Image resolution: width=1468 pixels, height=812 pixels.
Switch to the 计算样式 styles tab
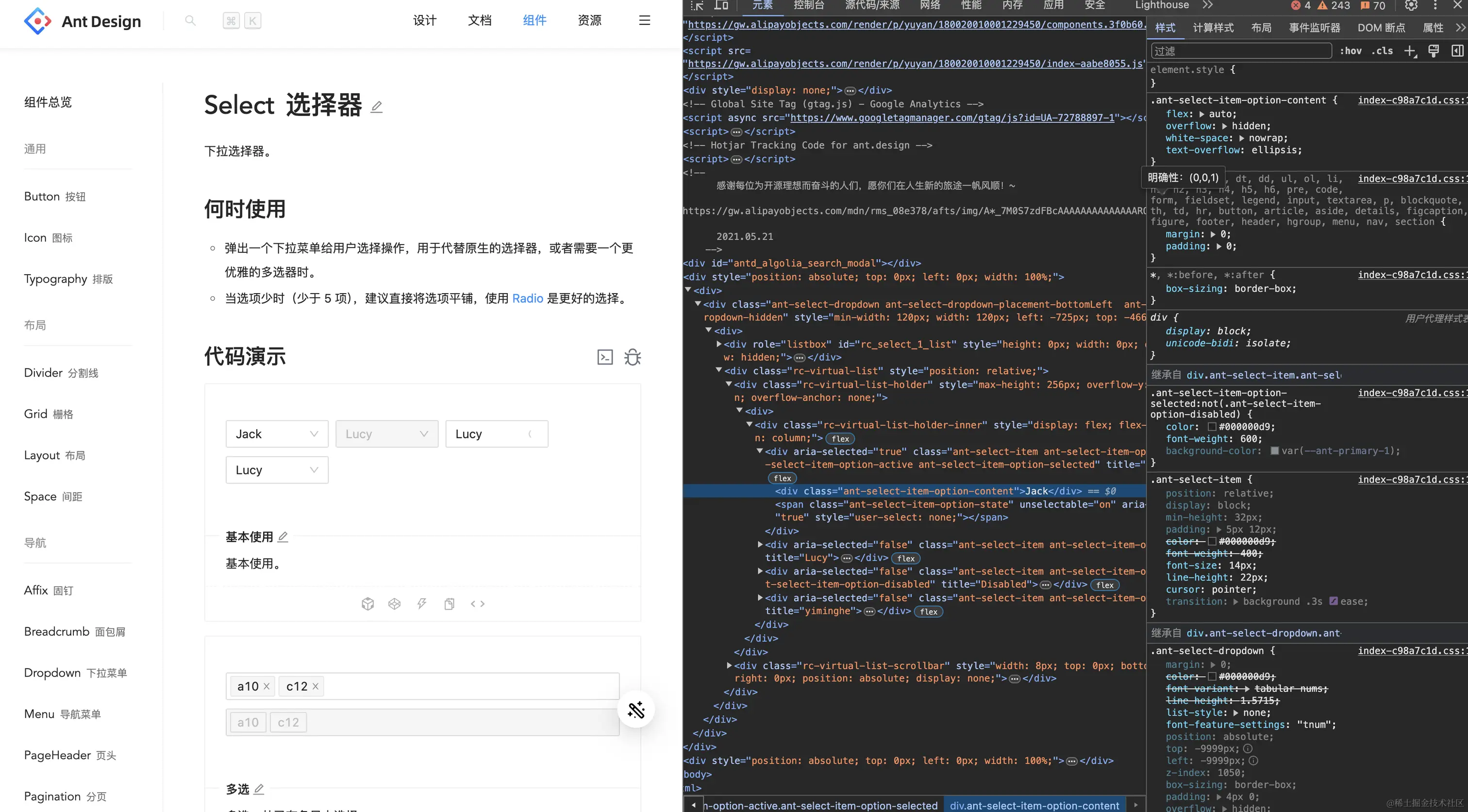(x=1213, y=28)
